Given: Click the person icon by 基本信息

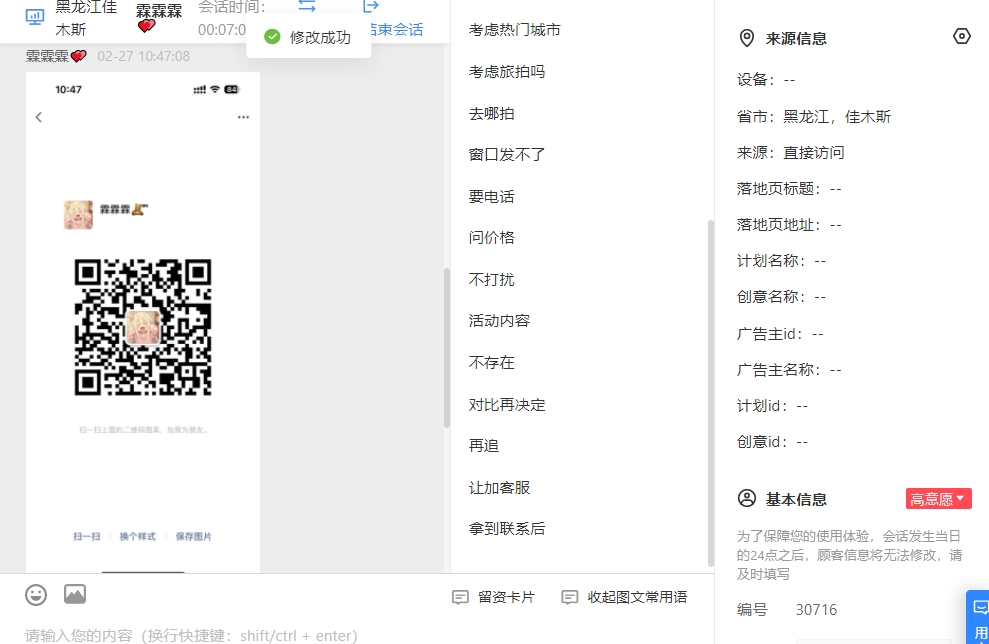Looking at the screenshot, I should (x=747, y=498).
